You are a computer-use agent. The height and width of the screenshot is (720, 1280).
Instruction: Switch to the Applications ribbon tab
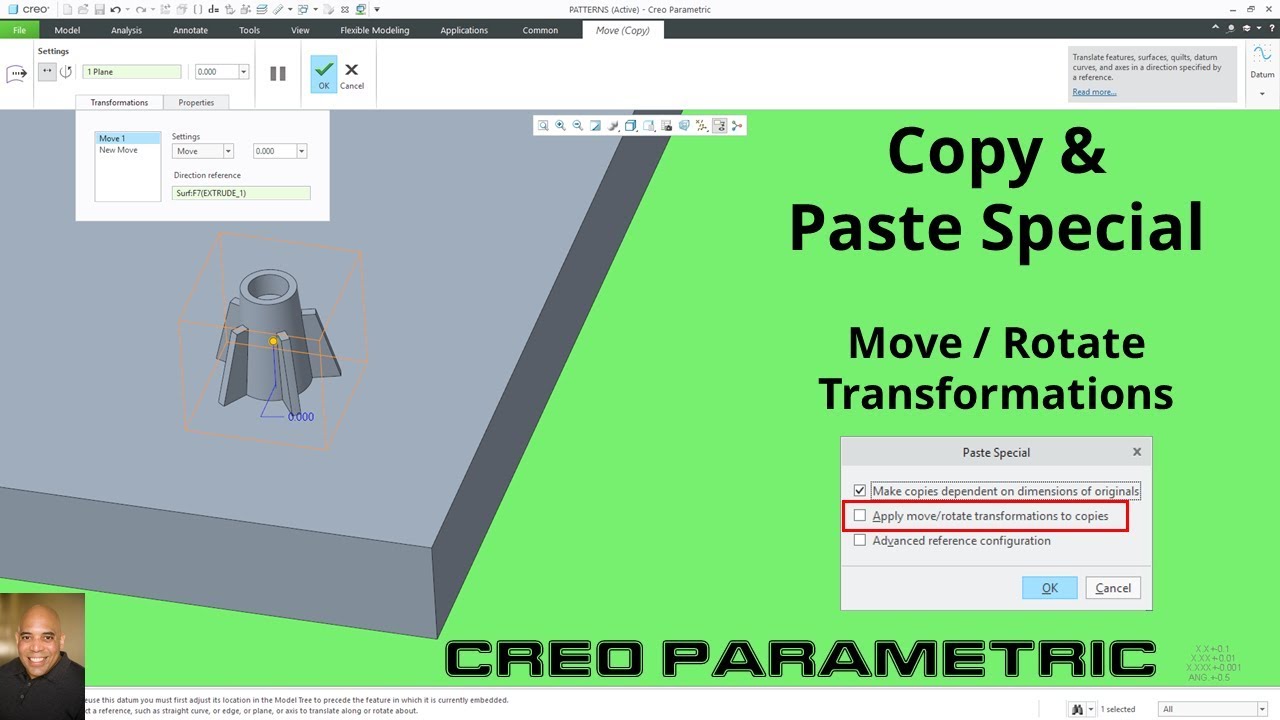pos(464,30)
